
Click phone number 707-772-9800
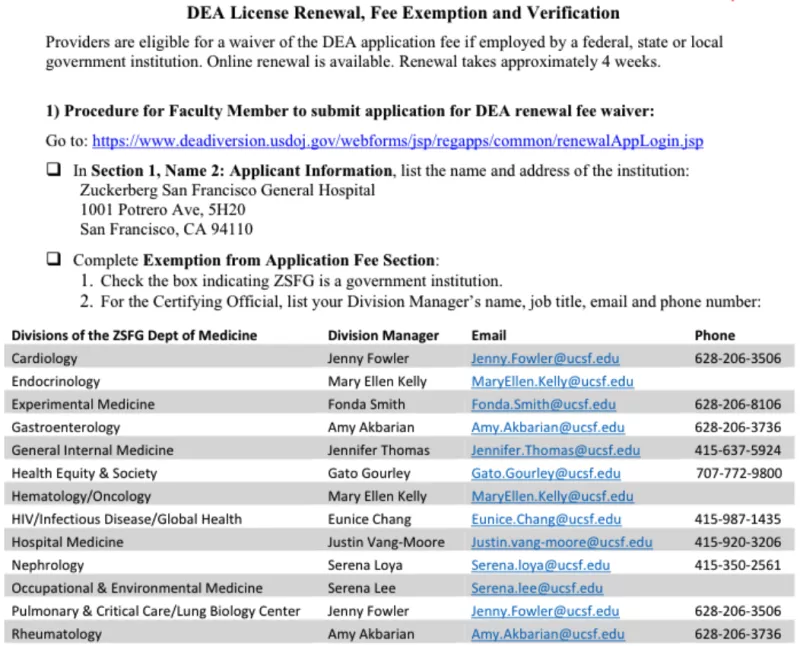pos(739,473)
